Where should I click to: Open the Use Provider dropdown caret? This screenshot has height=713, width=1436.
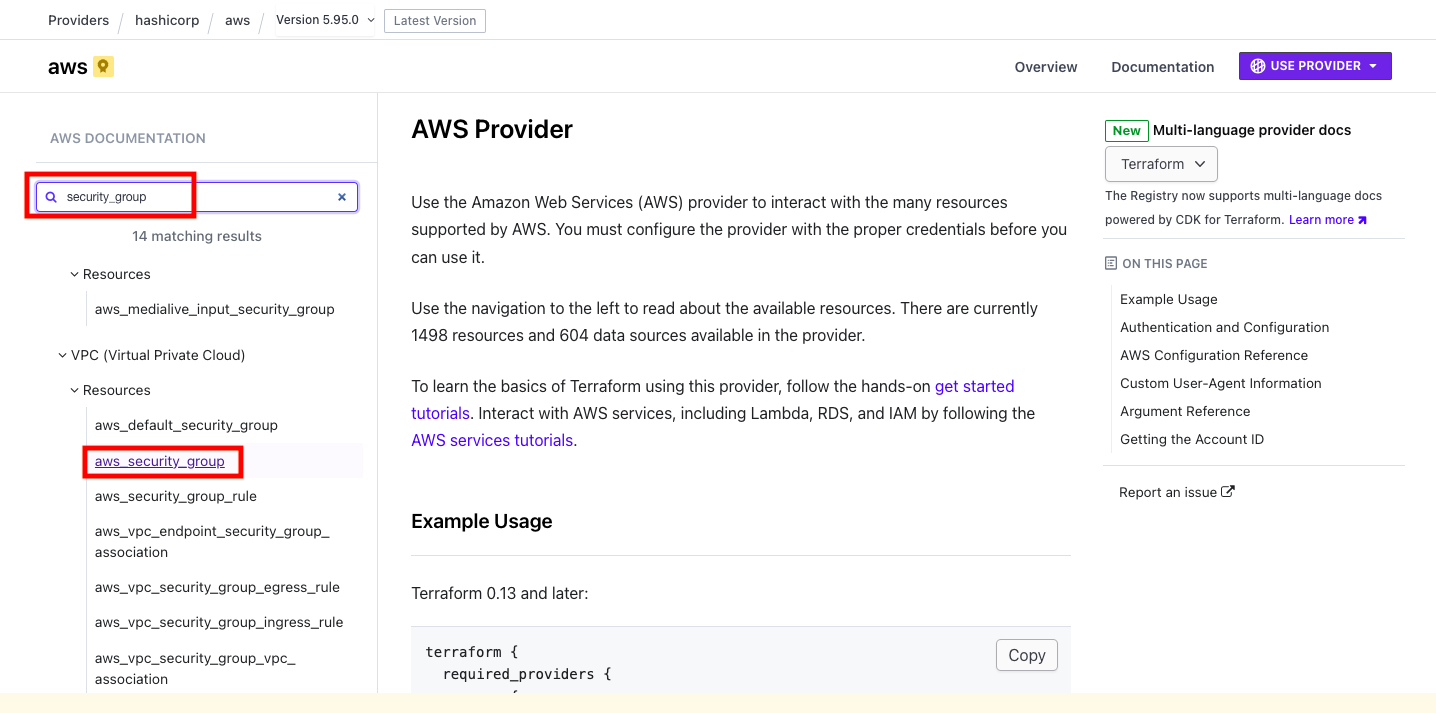point(1373,66)
